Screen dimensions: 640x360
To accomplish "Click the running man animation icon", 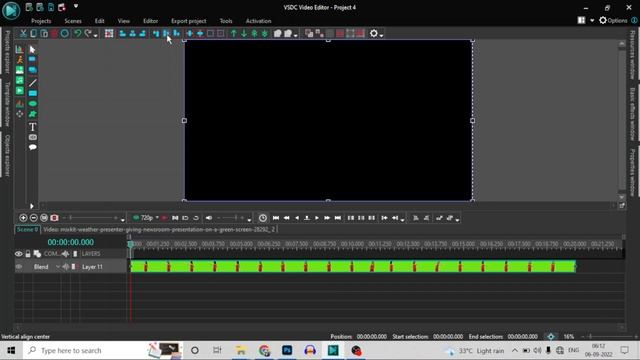I will coord(20,60).
